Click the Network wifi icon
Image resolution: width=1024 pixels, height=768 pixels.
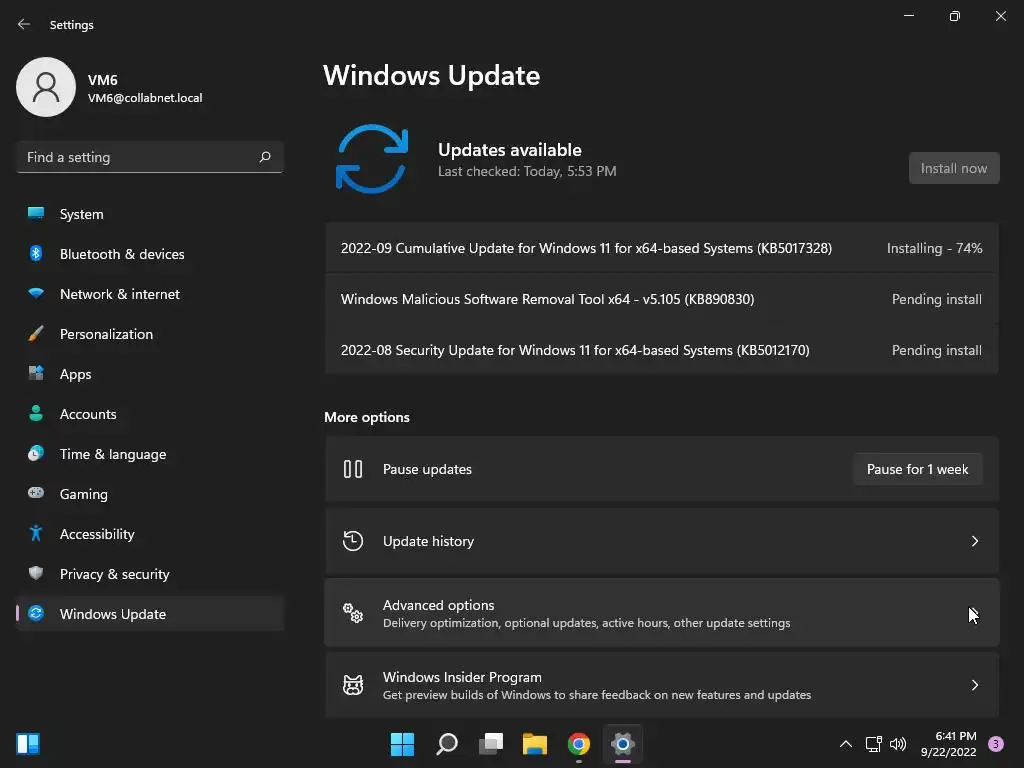pyautogui.click(x=36, y=293)
